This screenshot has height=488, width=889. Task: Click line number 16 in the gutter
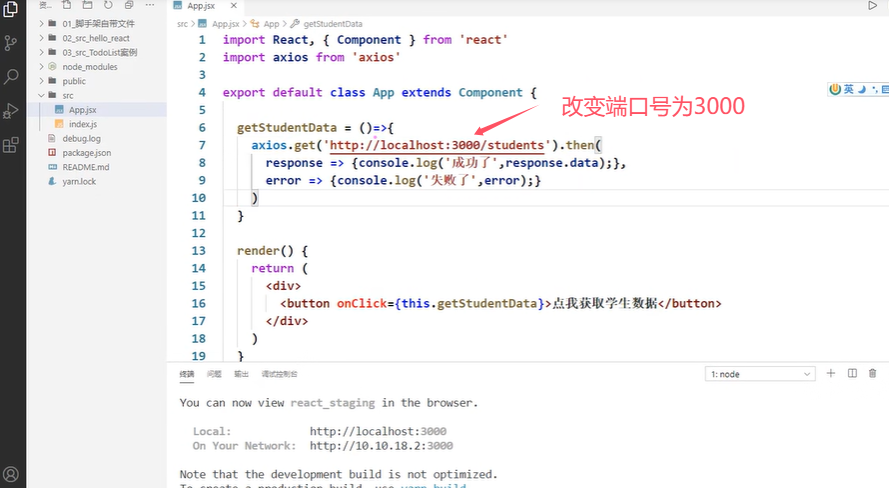coord(198,303)
